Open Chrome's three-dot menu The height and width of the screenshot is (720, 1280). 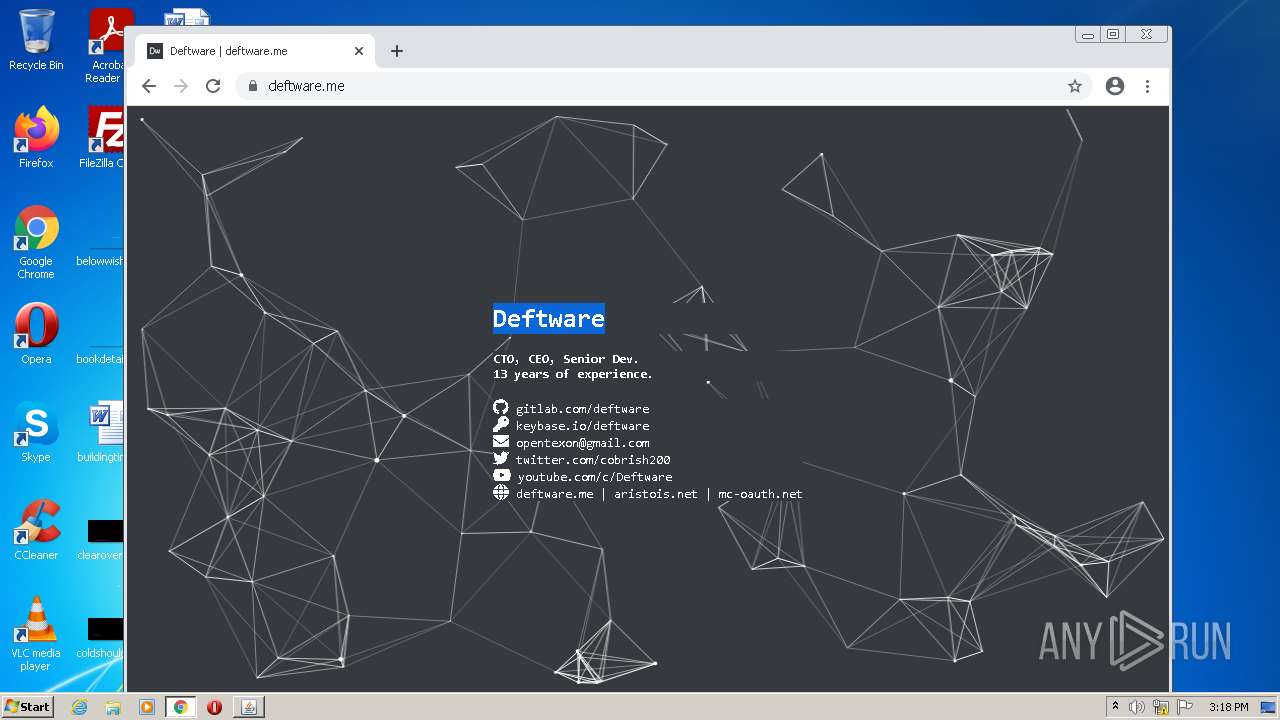point(1147,86)
